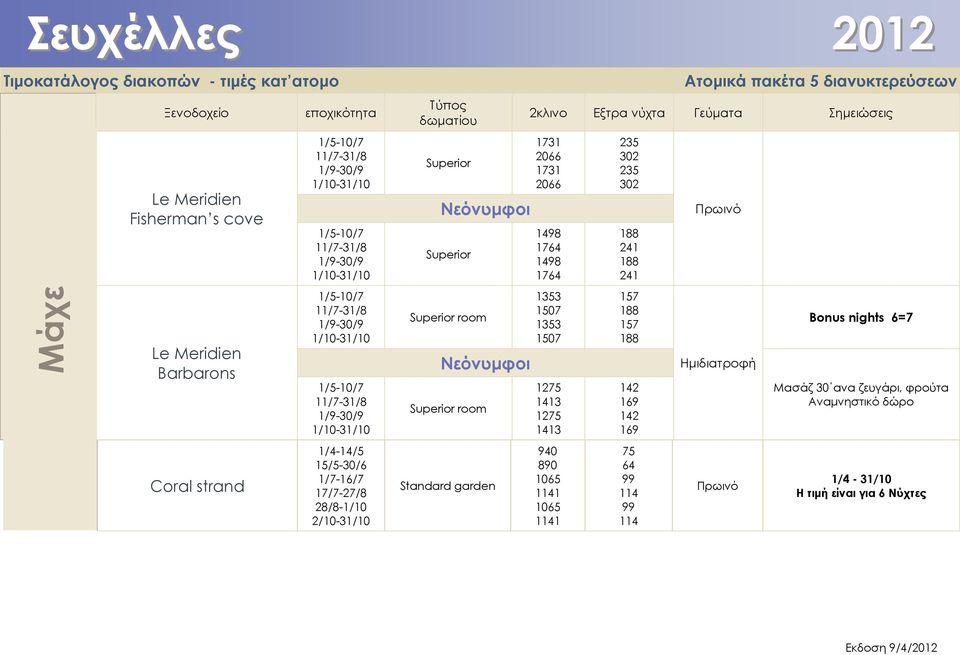This screenshot has width=960, height=655.
Task: Click the Γεύματα column header
Action: (x=718, y=113)
